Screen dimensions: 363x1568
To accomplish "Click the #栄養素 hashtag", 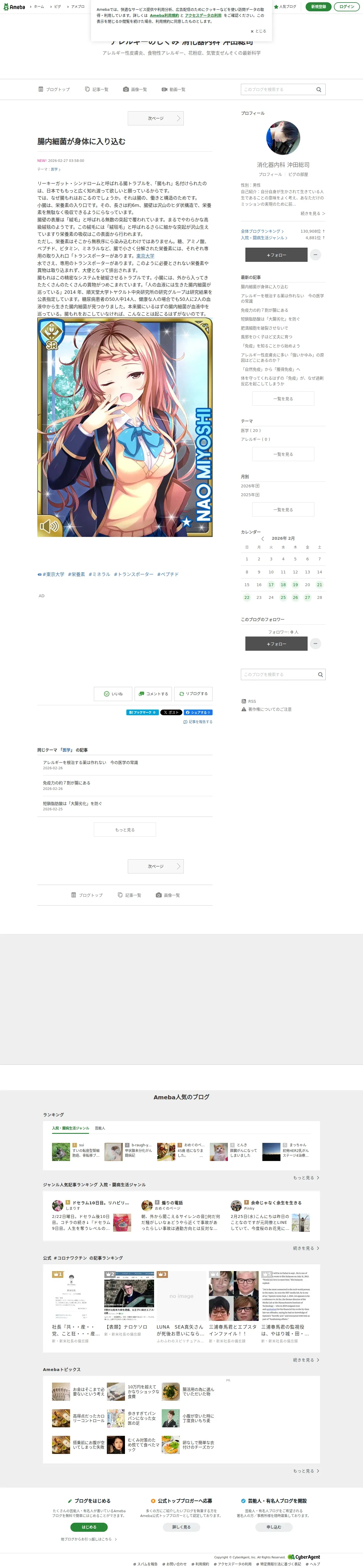I will point(77,574).
